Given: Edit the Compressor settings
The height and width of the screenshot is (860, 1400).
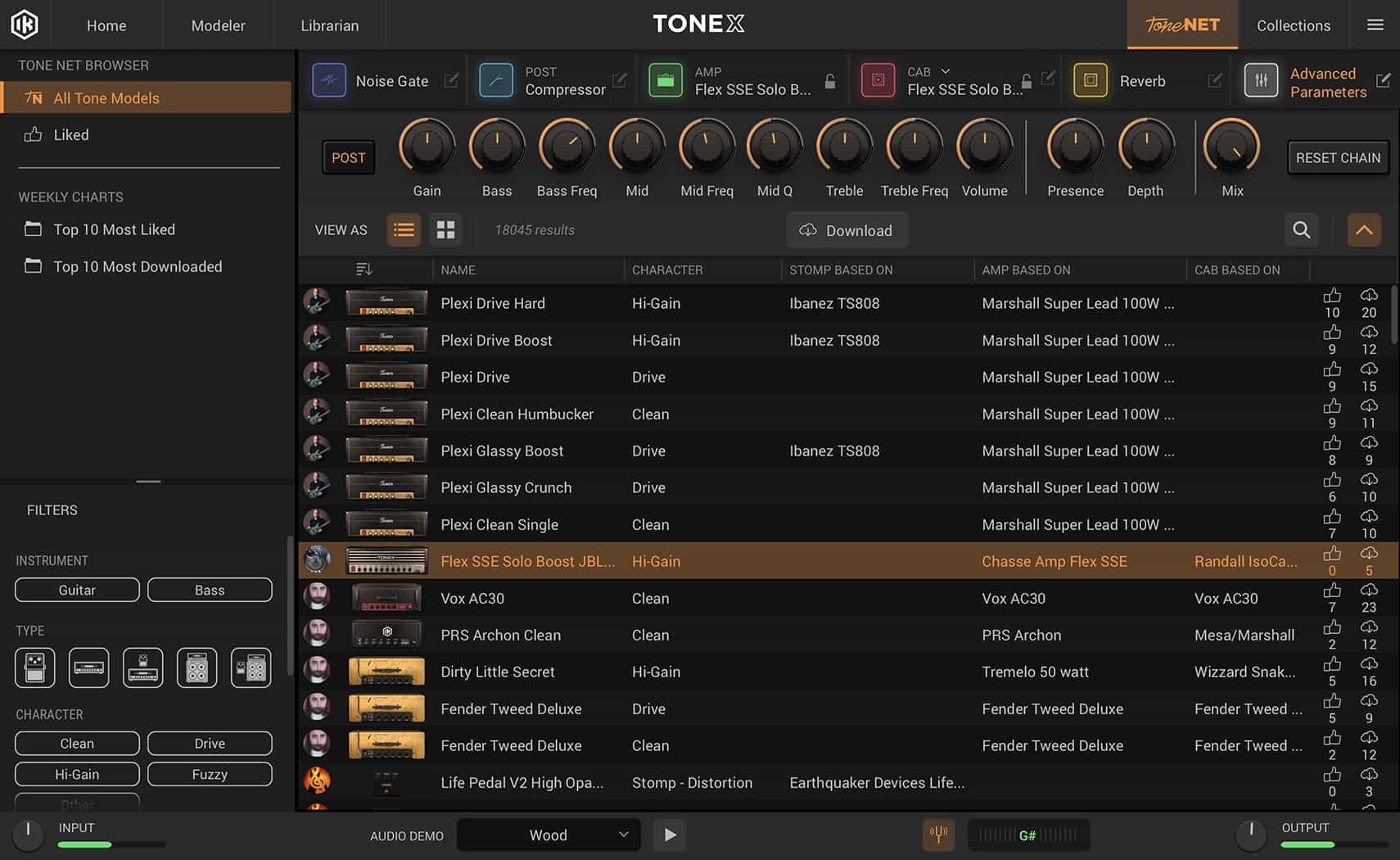Looking at the screenshot, I should [620, 79].
